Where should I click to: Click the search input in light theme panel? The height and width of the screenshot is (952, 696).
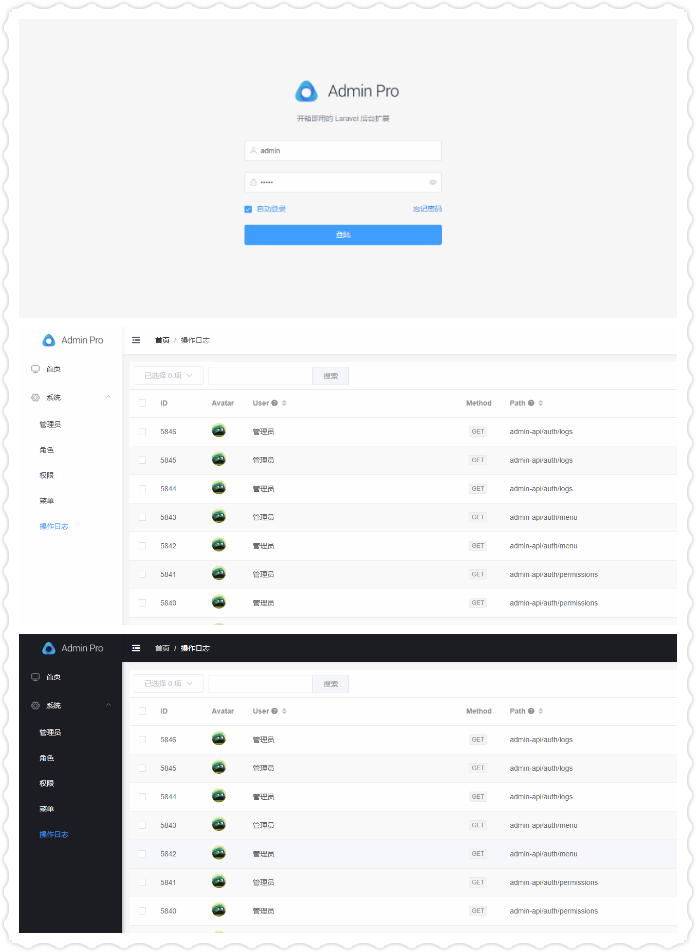click(x=261, y=376)
